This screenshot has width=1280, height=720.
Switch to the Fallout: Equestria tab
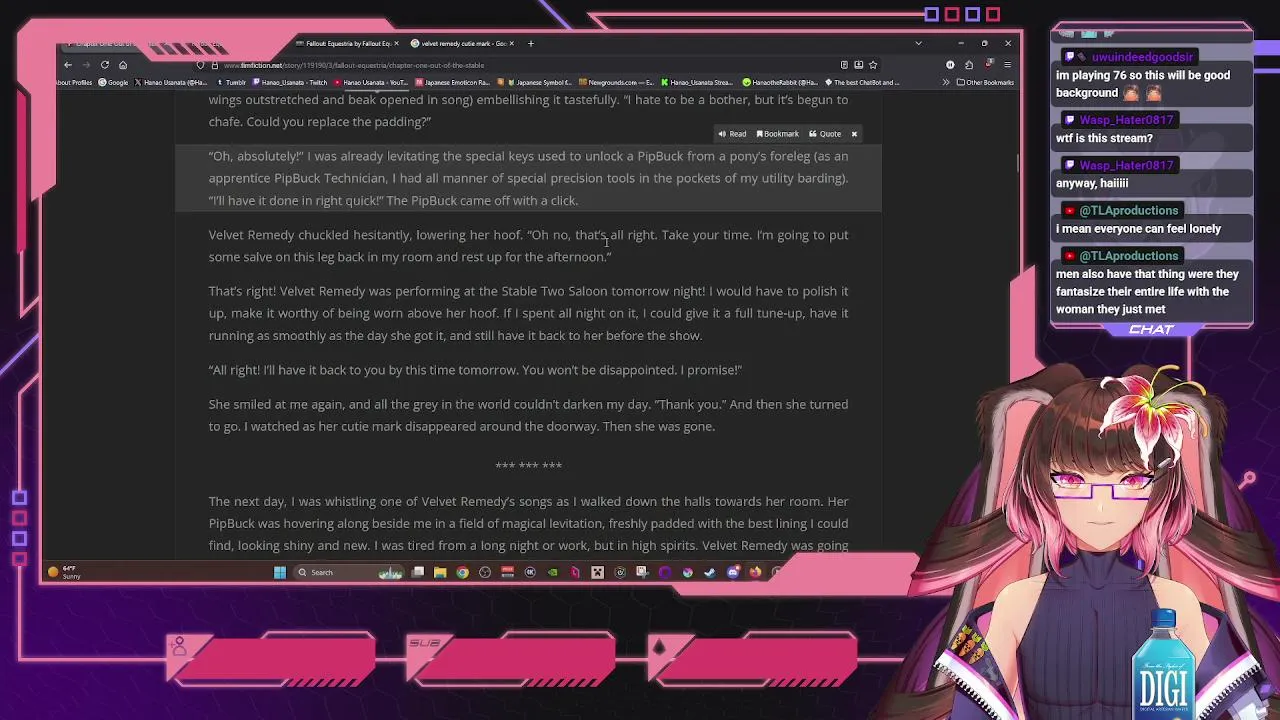[x=348, y=43]
